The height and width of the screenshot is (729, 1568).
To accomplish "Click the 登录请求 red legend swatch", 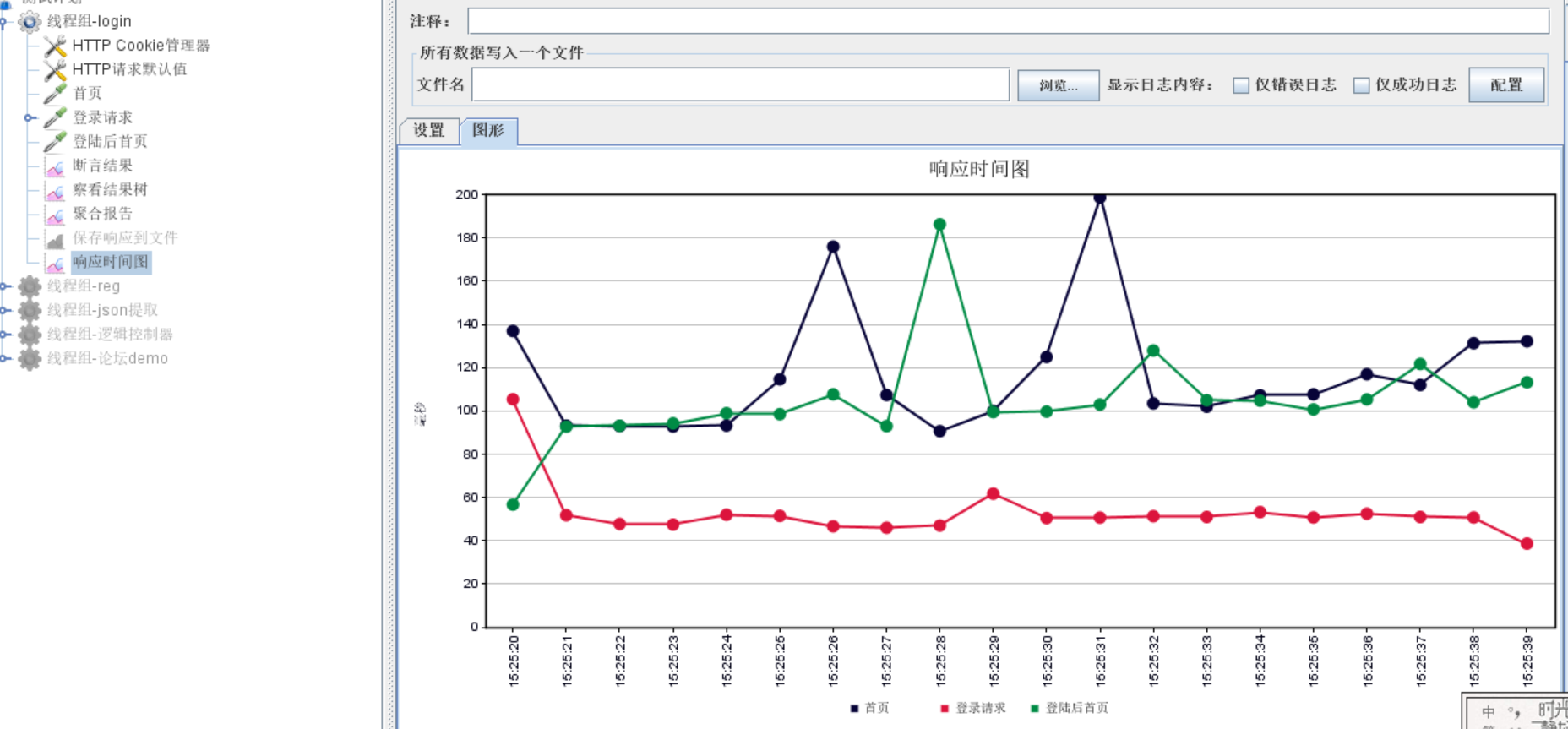I will click(x=945, y=709).
